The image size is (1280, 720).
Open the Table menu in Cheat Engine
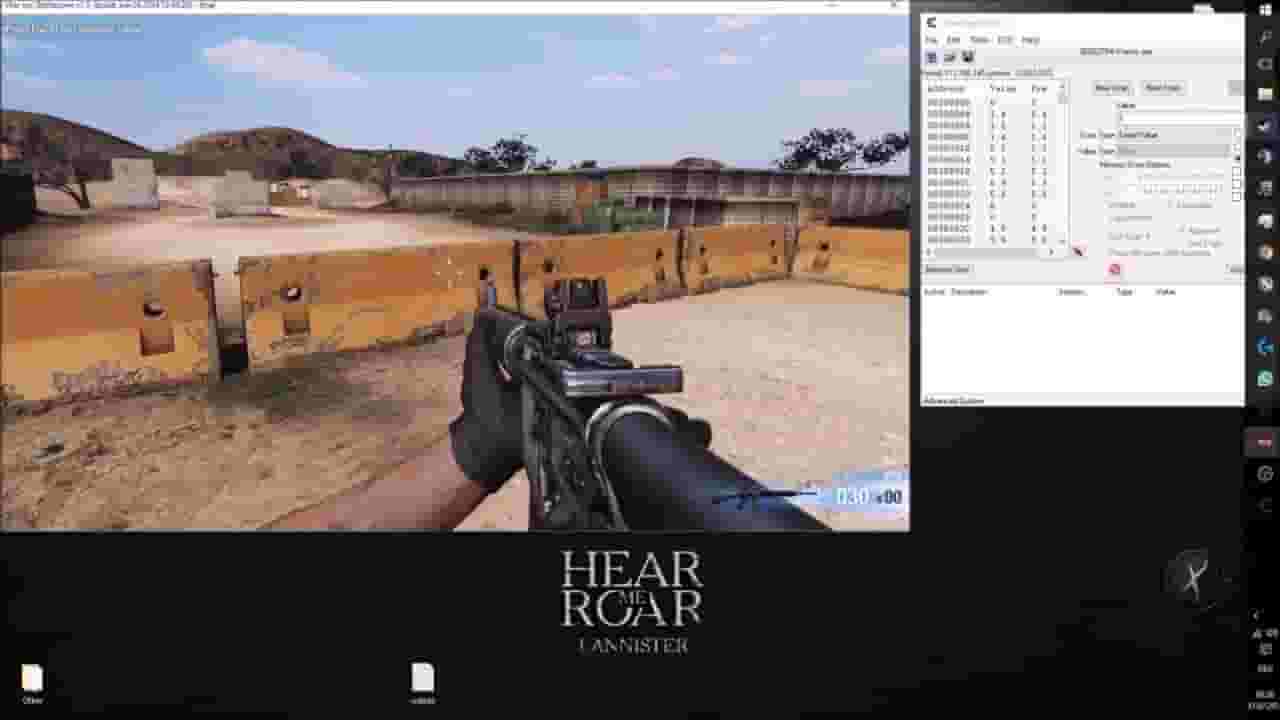979,40
